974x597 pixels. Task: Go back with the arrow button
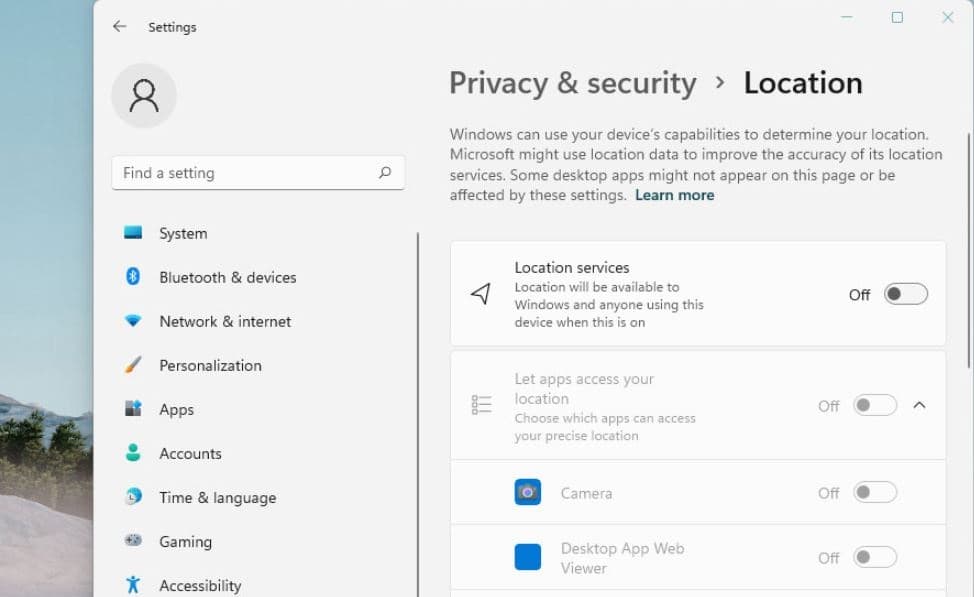[x=120, y=27]
